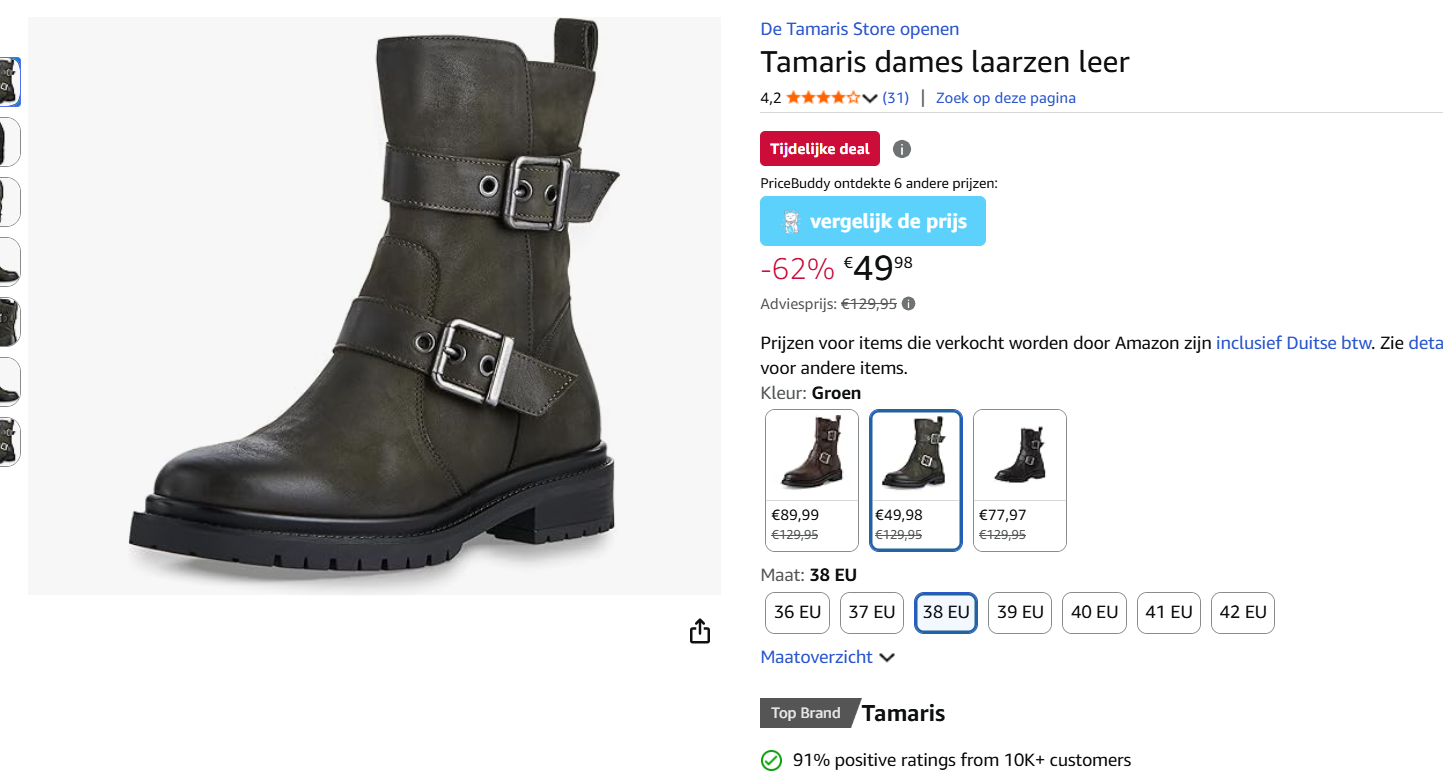This screenshot has width=1443, height=771.
Task: Select Zoek op deze pagina
Action: (1005, 97)
